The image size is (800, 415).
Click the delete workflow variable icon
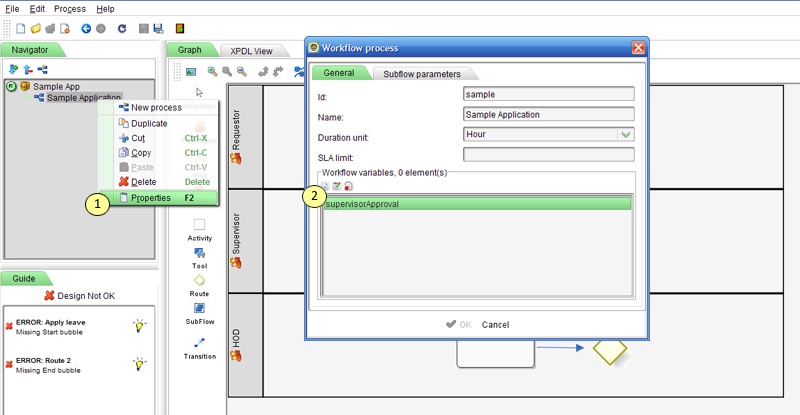point(348,186)
